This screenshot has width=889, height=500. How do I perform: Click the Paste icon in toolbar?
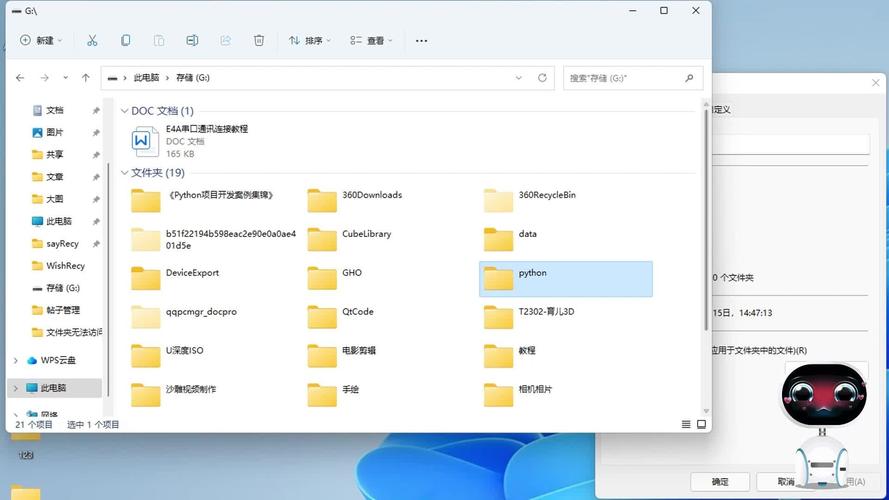pyautogui.click(x=159, y=40)
